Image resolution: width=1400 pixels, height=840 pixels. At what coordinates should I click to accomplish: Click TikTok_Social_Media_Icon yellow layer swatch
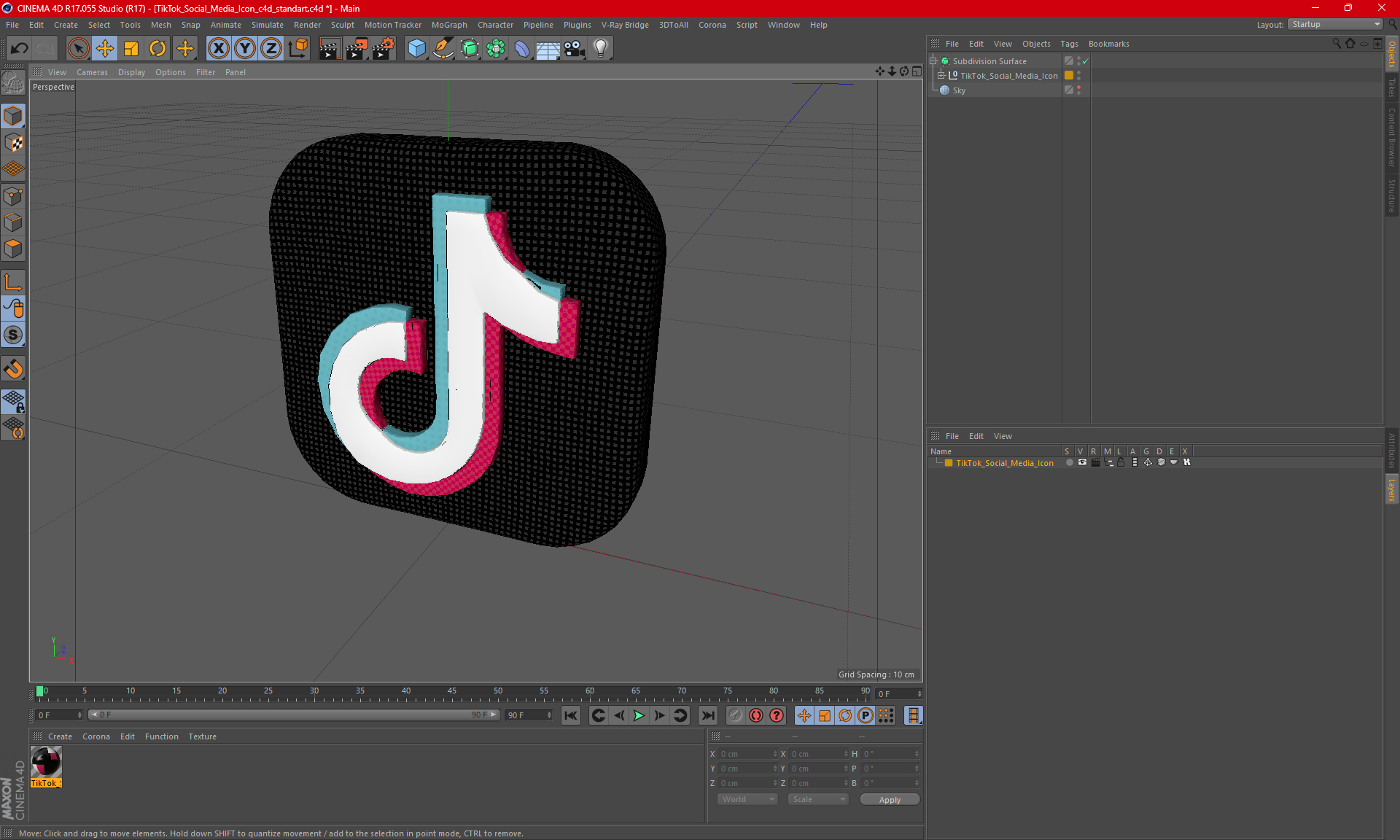1069,75
